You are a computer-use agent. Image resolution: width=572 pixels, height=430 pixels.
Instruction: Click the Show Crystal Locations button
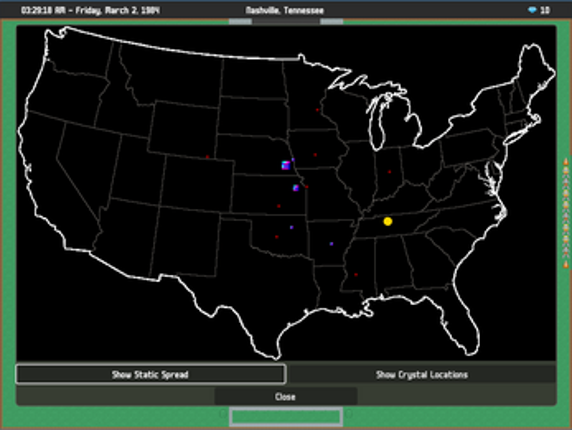422,375
